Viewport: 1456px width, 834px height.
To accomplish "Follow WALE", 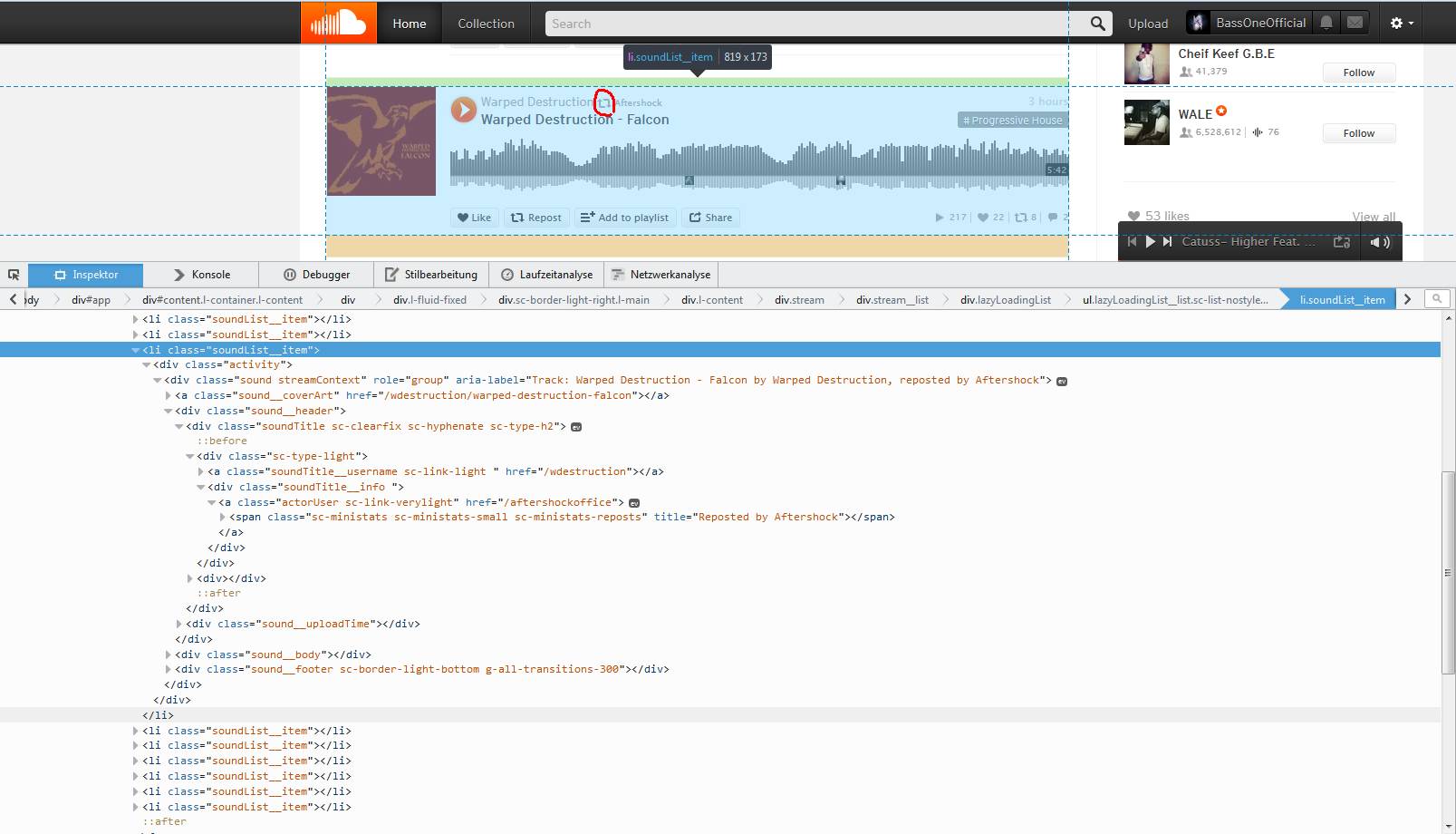I will point(1358,133).
